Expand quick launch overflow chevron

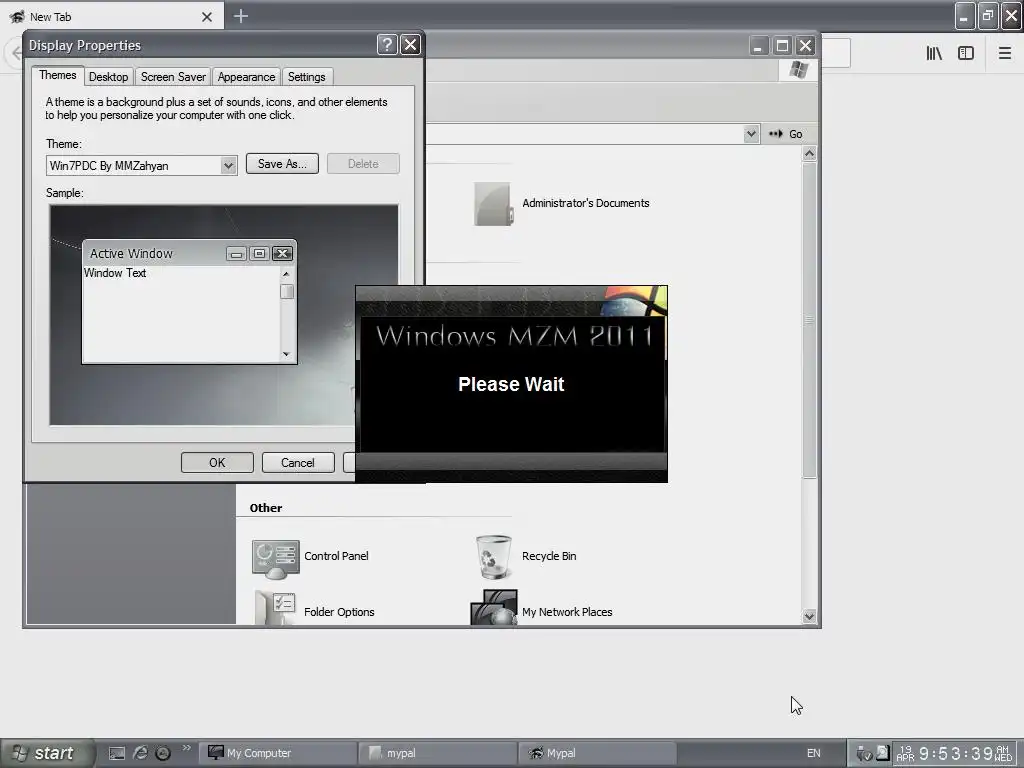pos(187,748)
